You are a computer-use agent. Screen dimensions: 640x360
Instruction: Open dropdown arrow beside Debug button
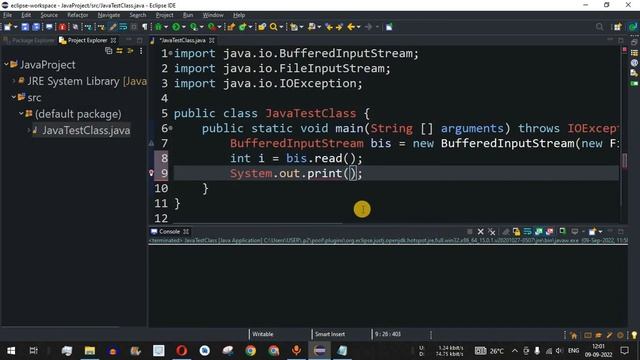click(x=166, y=27)
